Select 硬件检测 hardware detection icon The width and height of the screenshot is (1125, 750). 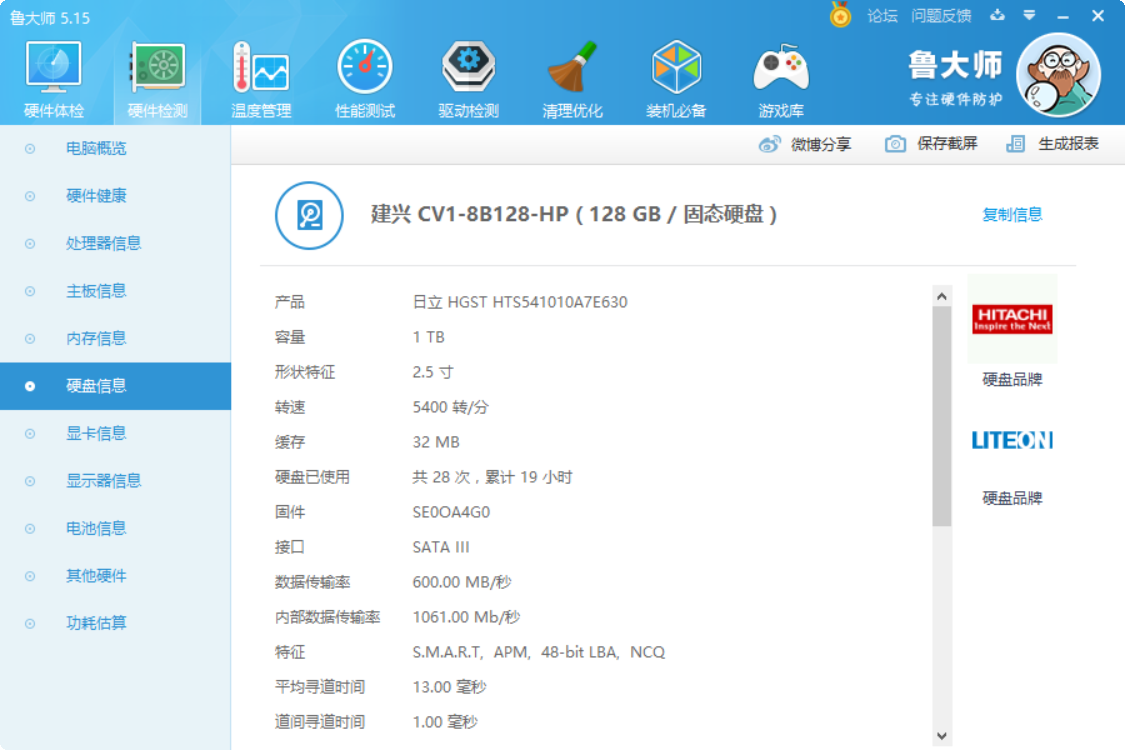(x=157, y=79)
